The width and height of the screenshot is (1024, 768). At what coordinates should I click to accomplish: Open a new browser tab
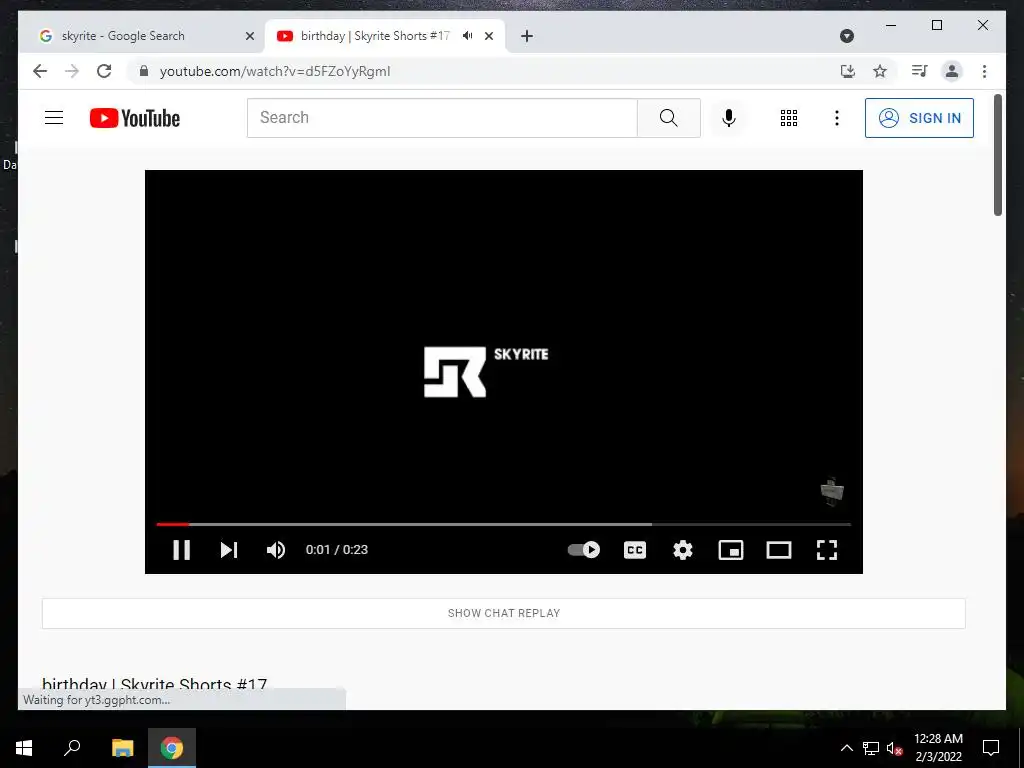pyautogui.click(x=527, y=37)
